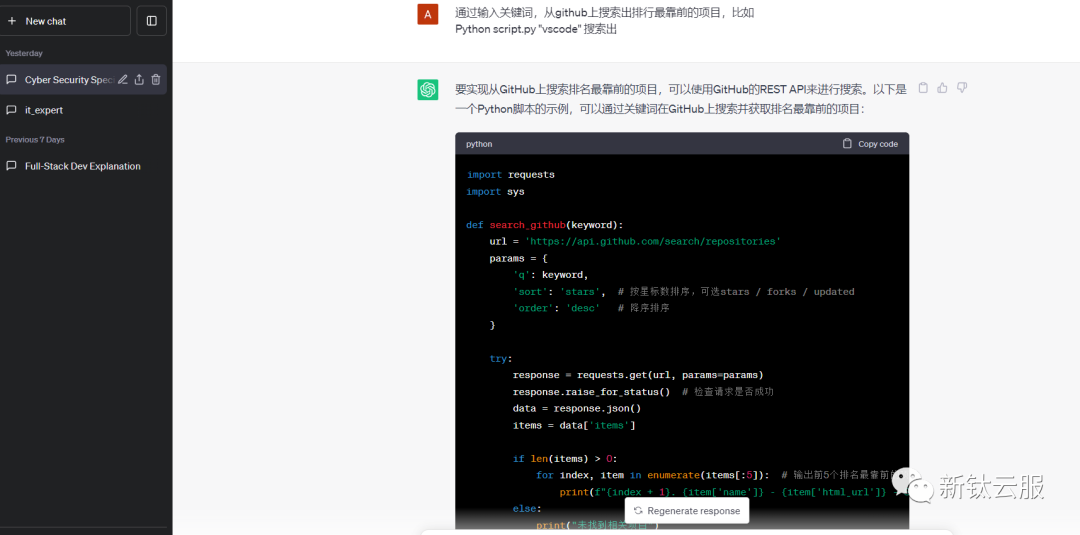Viewport: 1080px width, 535px height.
Task: Click the ChatGPT logo avatar
Action: point(428,90)
